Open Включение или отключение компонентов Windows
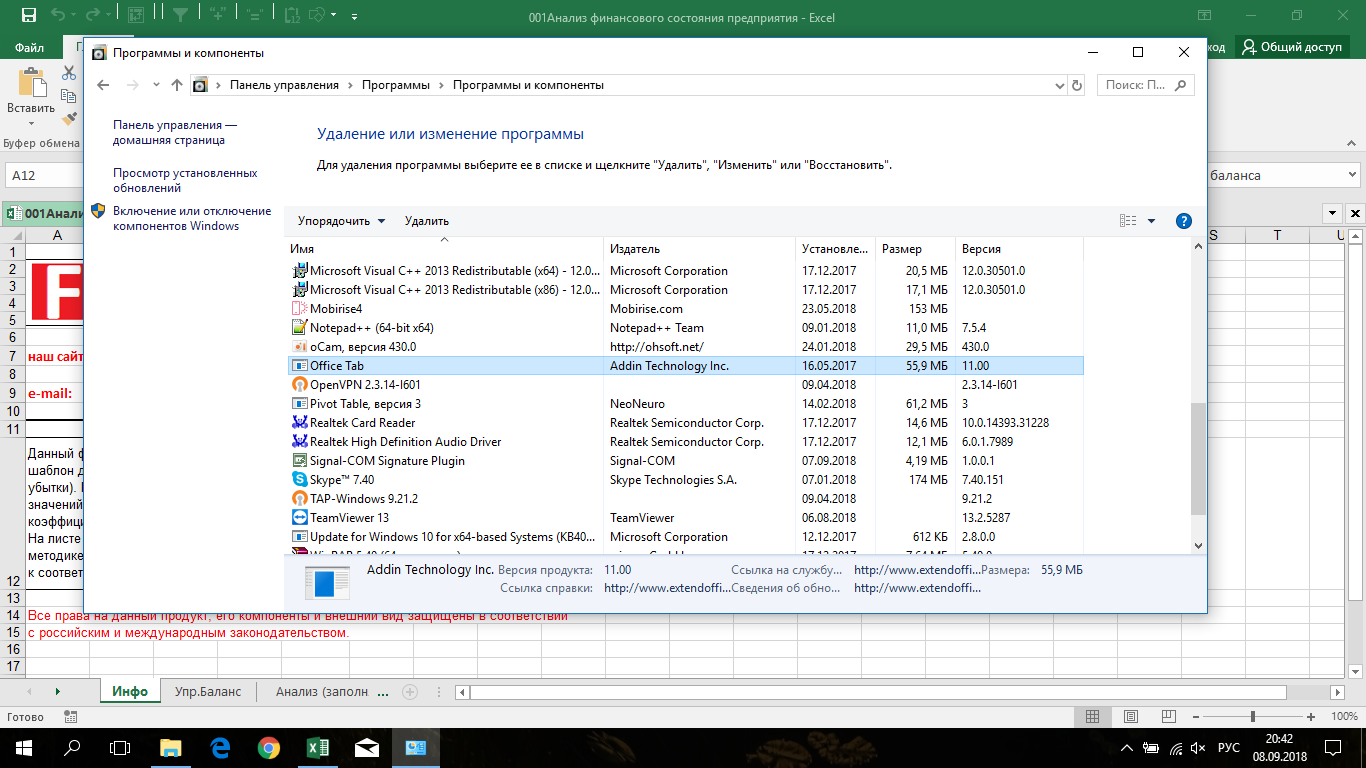 pyautogui.click(x=191, y=218)
